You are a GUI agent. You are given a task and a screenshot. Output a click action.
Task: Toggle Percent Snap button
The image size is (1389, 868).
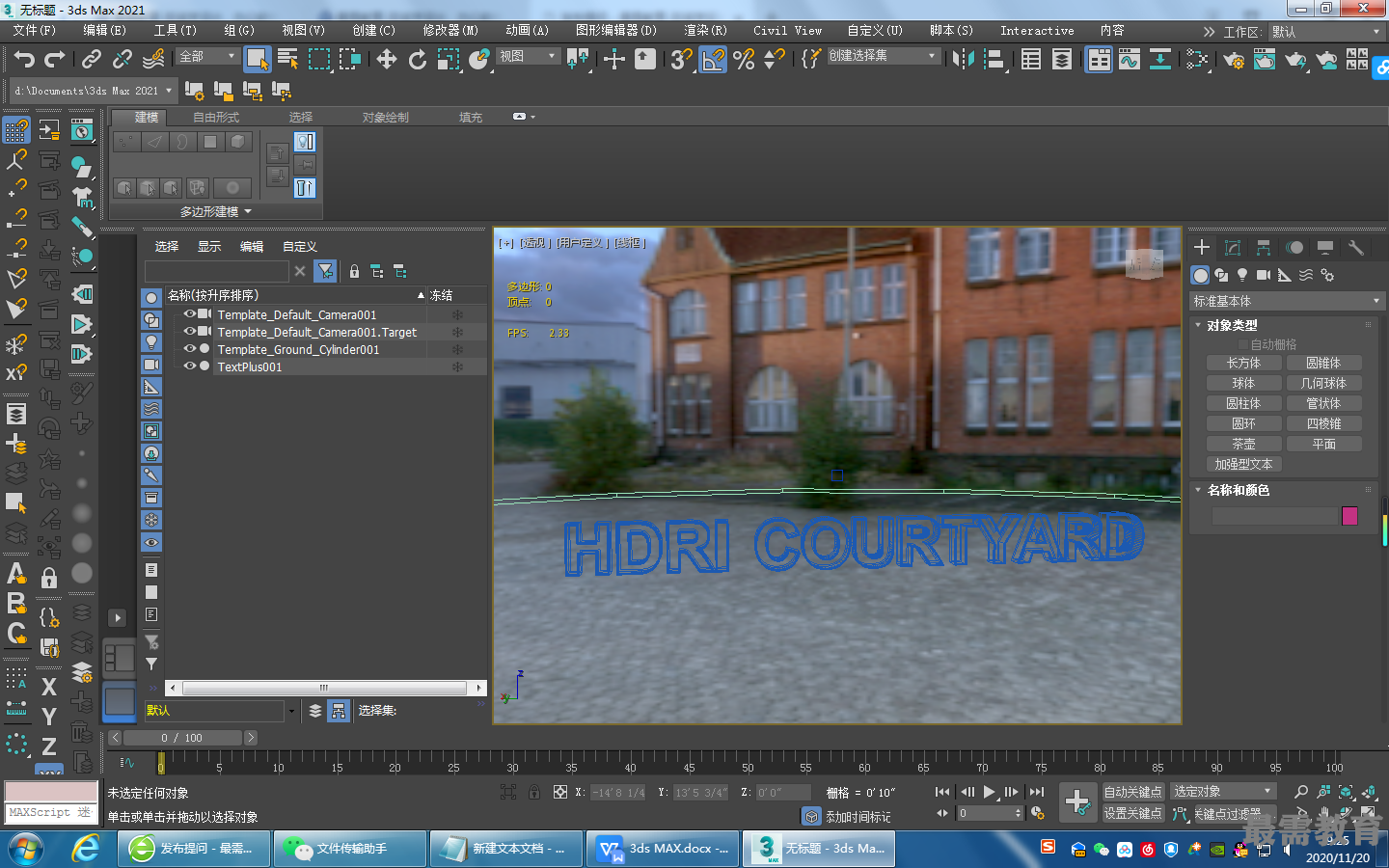pyautogui.click(x=744, y=59)
